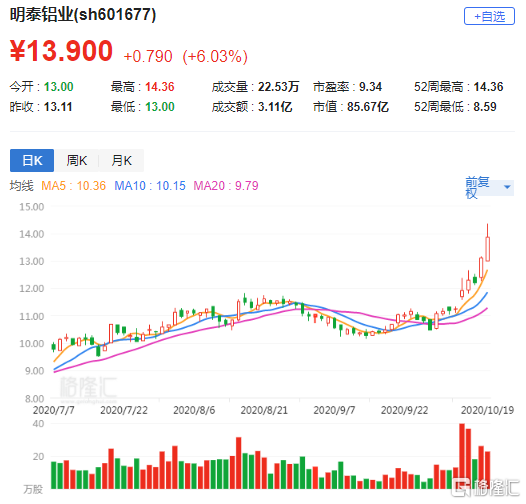Add stock to watchlist with +自选 button
The image size is (526, 504).
489,16
